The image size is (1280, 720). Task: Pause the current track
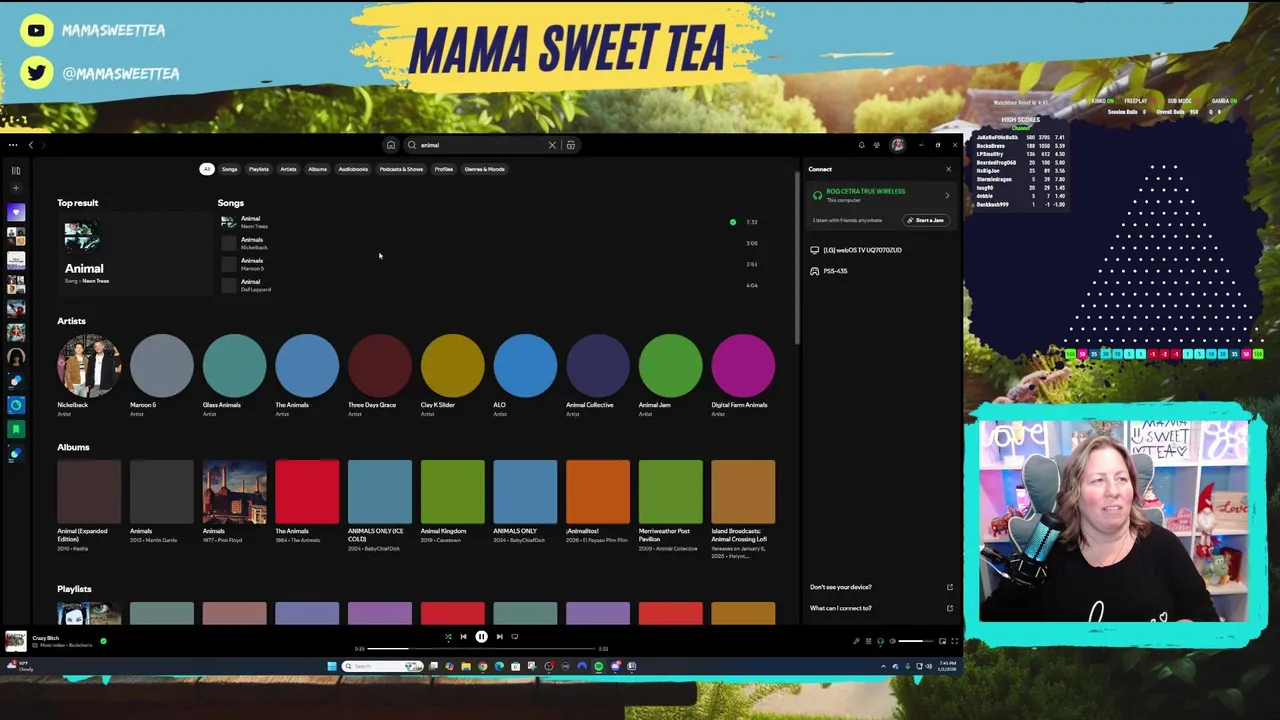tap(481, 637)
